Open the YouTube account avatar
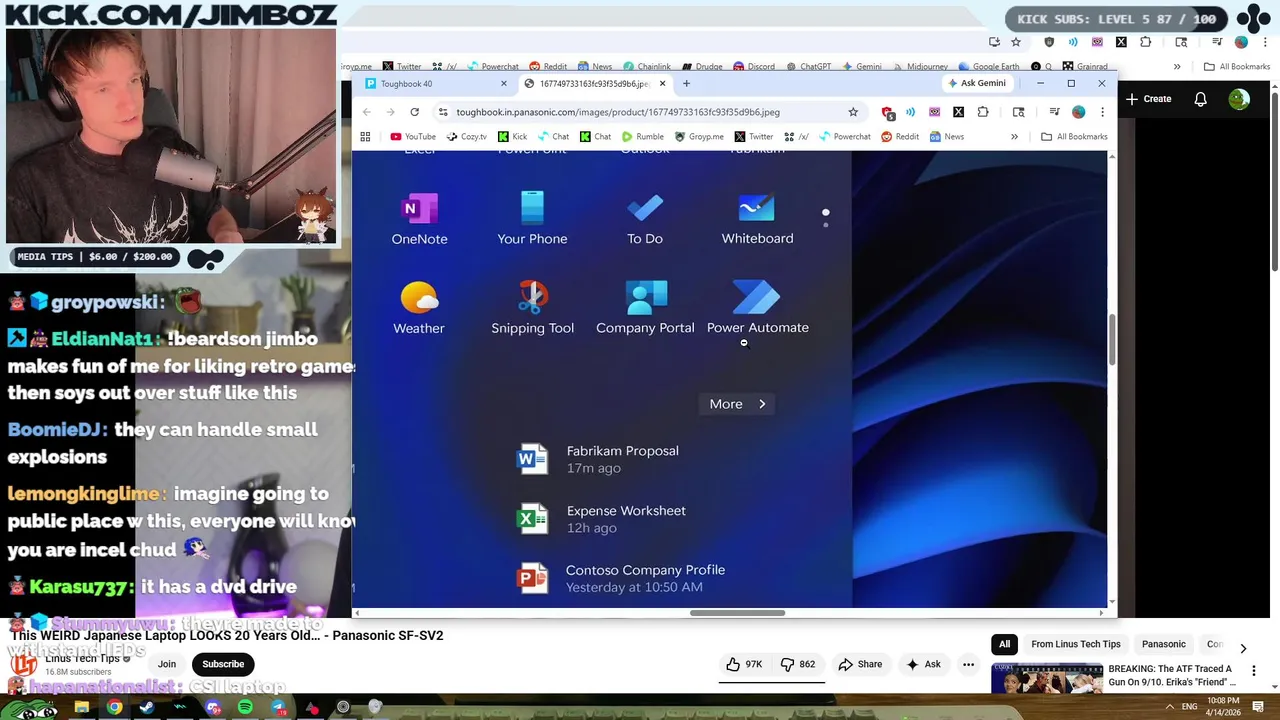The width and height of the screenshot is (1280, 720). click(x=1239, y=99)
